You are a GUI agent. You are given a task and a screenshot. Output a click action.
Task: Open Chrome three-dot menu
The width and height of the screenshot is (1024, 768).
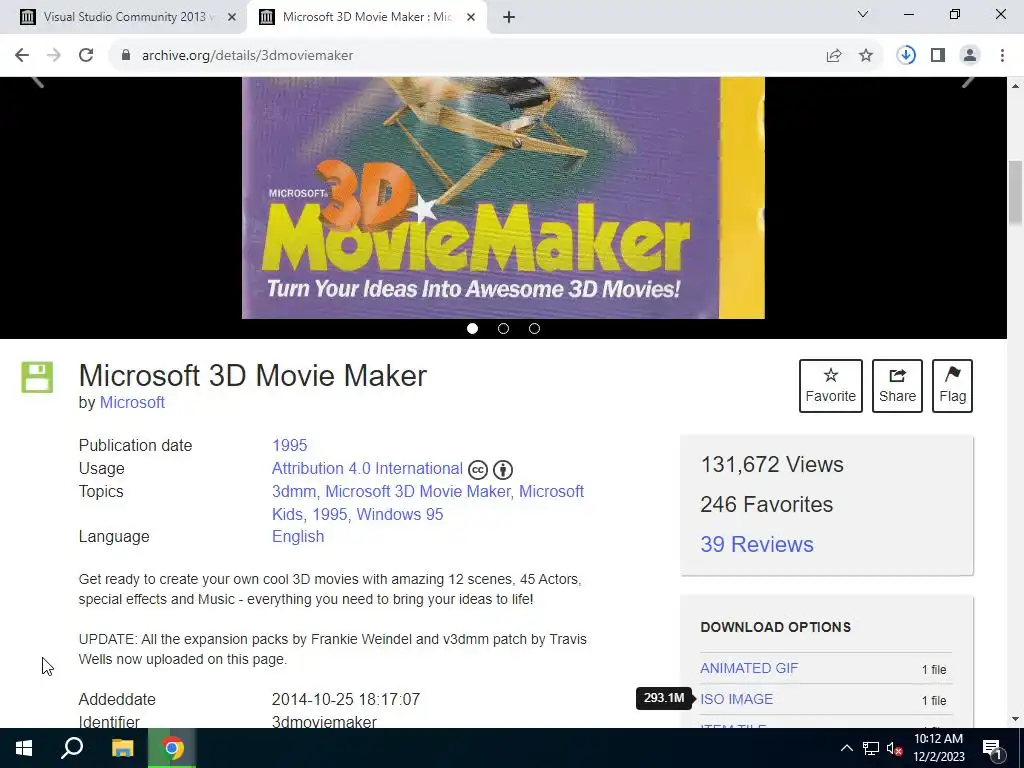coord(1002,56)
